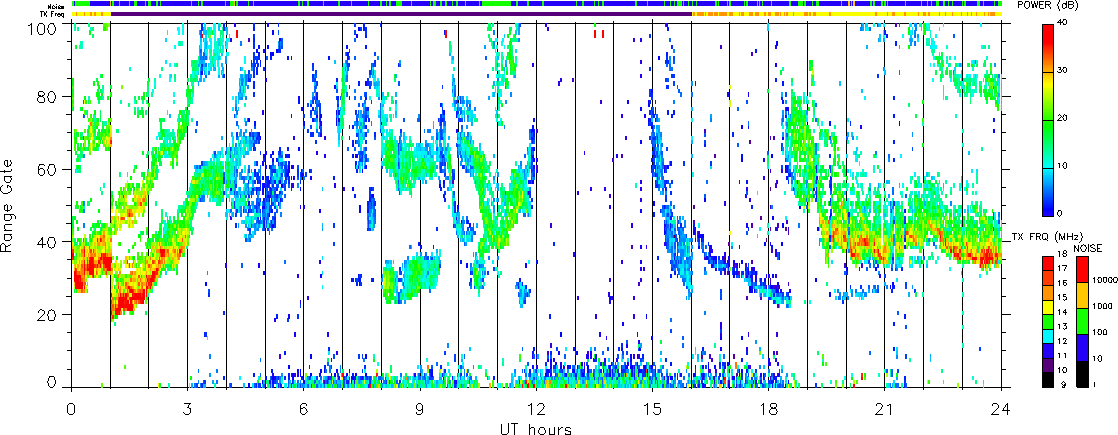Pick the green segment of NOISE colorbar
The width and height of the screenshot is (1118, 435).
(x=1082, y=321)
